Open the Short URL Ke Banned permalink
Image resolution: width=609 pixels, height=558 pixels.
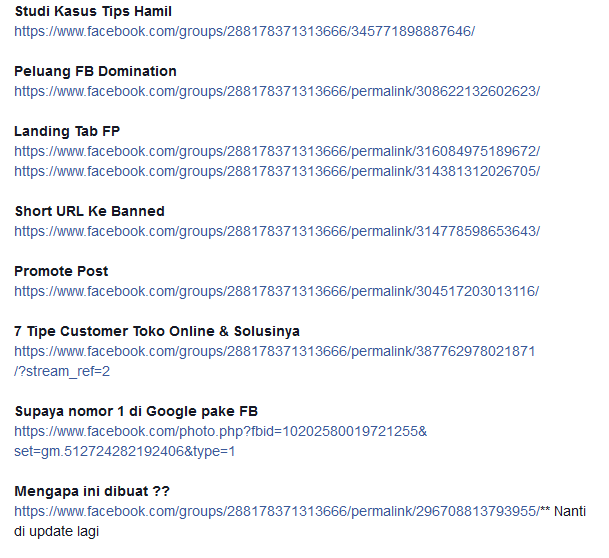point(277,231)
